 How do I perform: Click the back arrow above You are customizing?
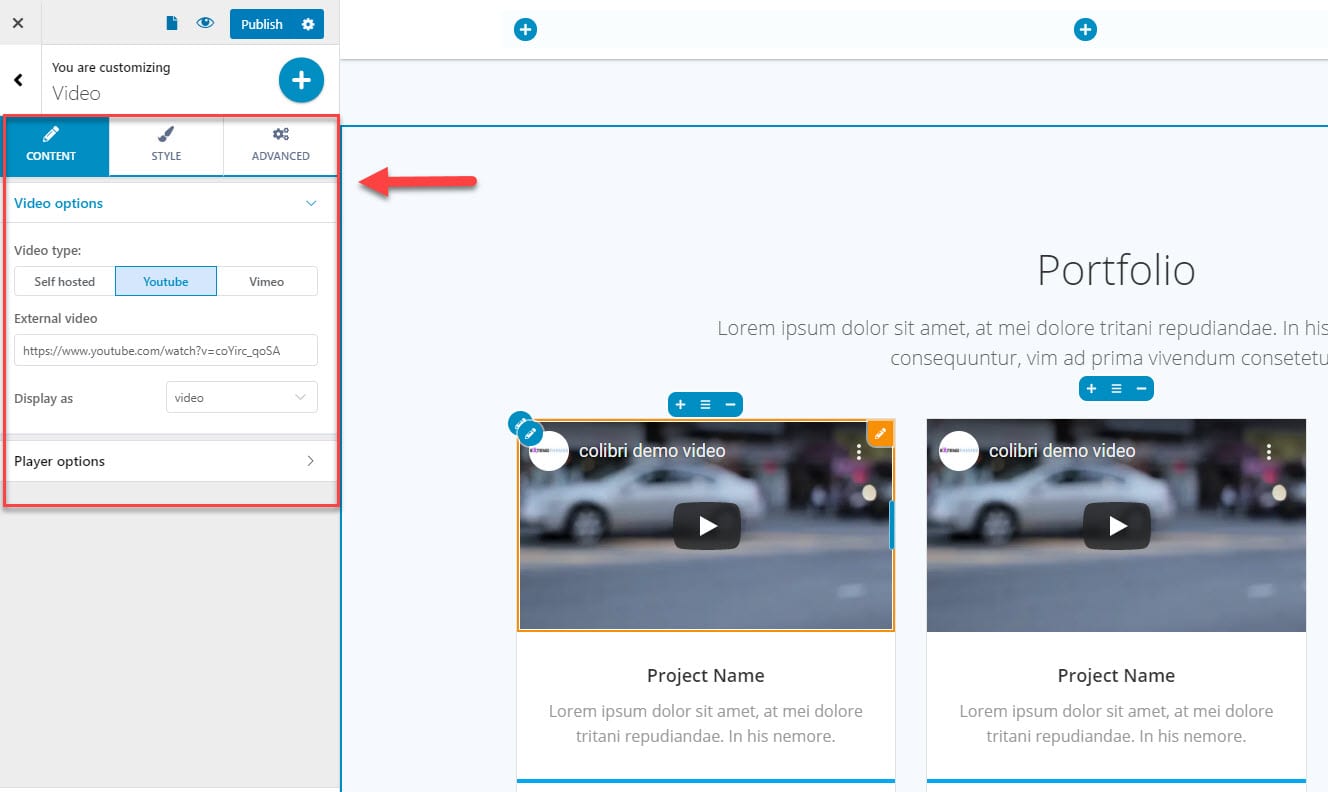point(18,80)
